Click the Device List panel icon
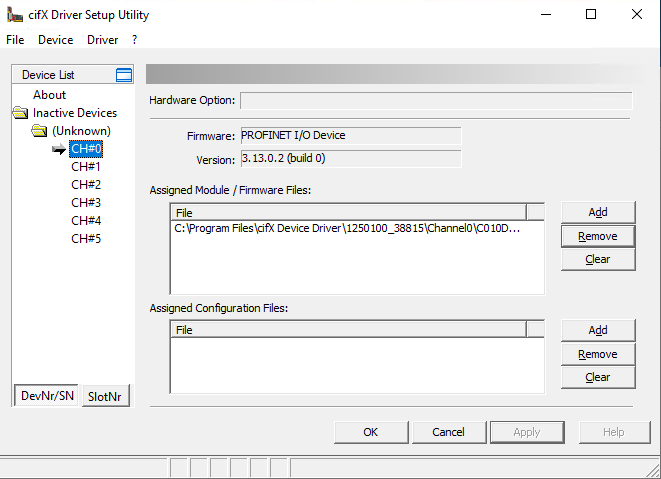 point(124,75)
